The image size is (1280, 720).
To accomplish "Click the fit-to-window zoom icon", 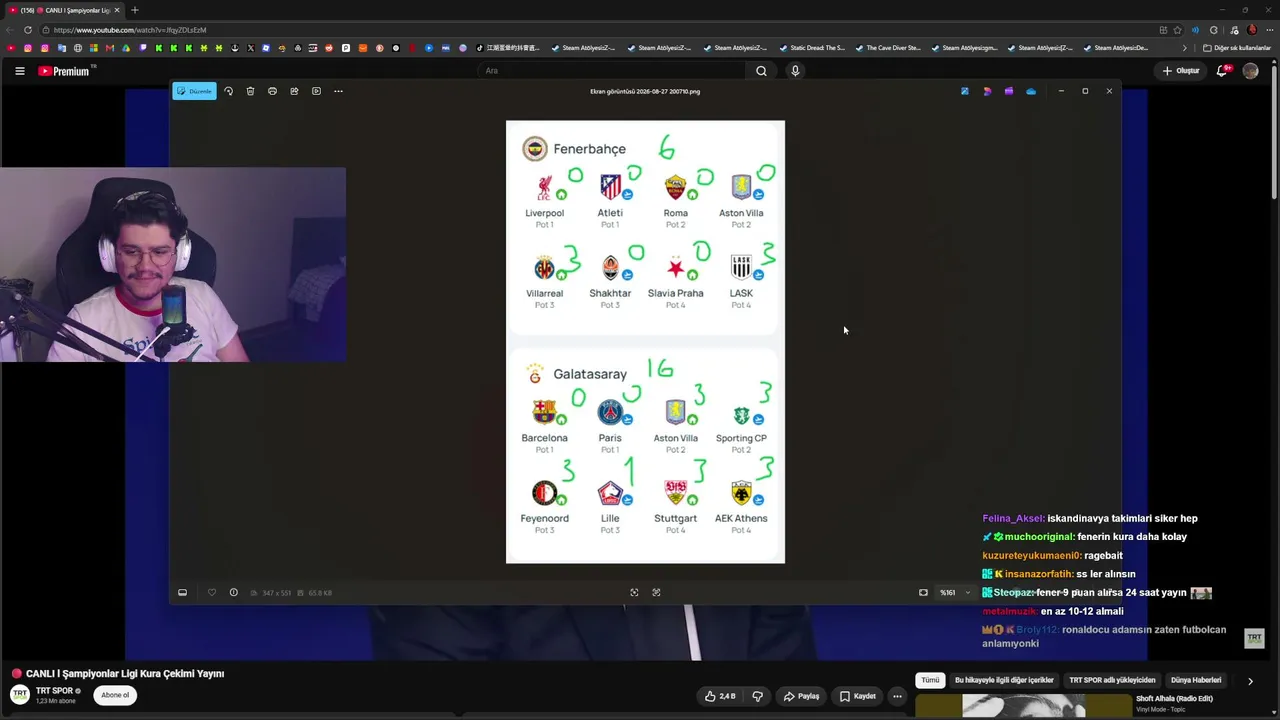I will 634,592.
